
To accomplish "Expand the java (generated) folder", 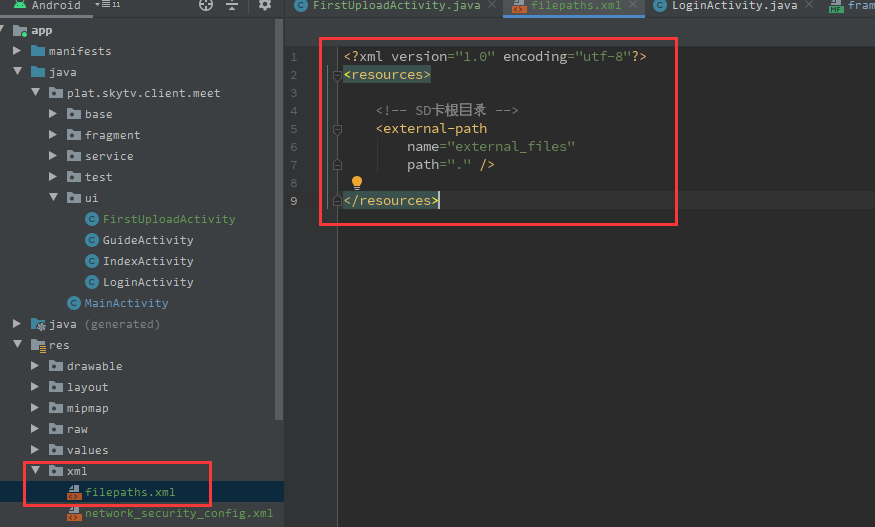I will [17, 323].
